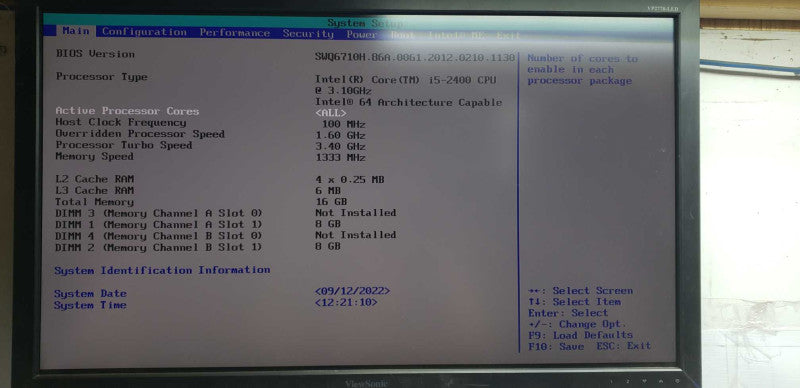Click the 100 MHz value
The width and height of the screenshot is (800, 388).
click(x=343, y=125)
